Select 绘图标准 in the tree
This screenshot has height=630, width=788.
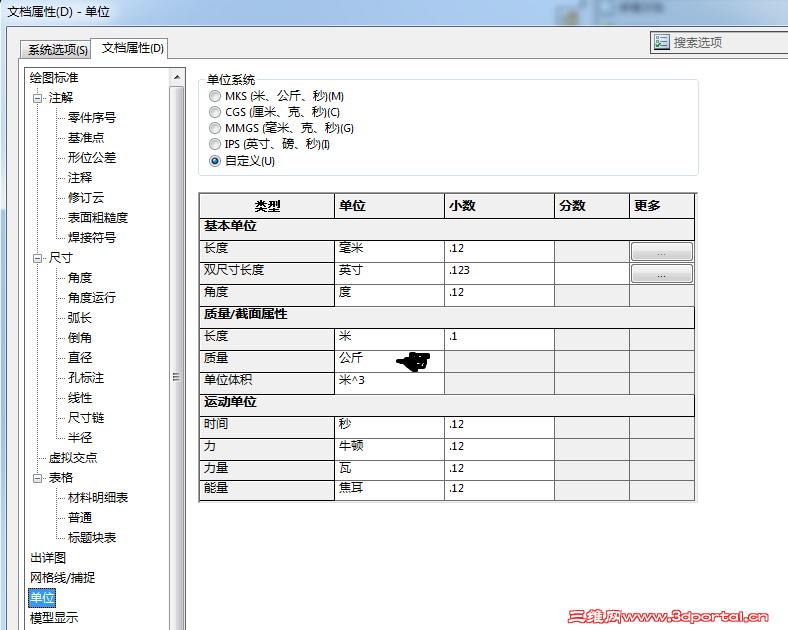[x=54, y=78]
